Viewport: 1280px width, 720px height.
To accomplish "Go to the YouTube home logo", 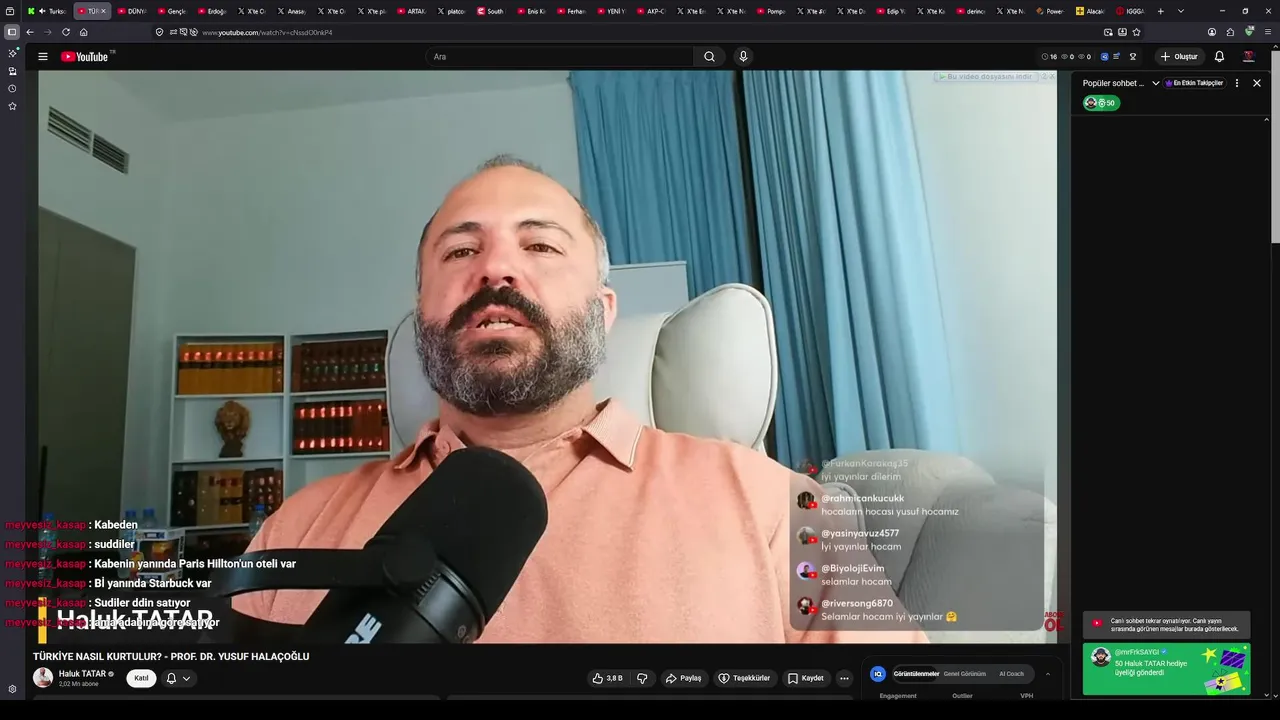I will coord(87,57).
